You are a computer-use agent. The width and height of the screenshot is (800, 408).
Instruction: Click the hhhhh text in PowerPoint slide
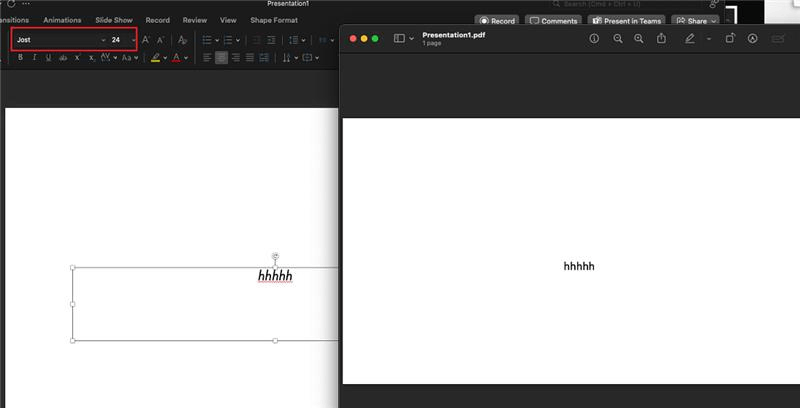275,276
